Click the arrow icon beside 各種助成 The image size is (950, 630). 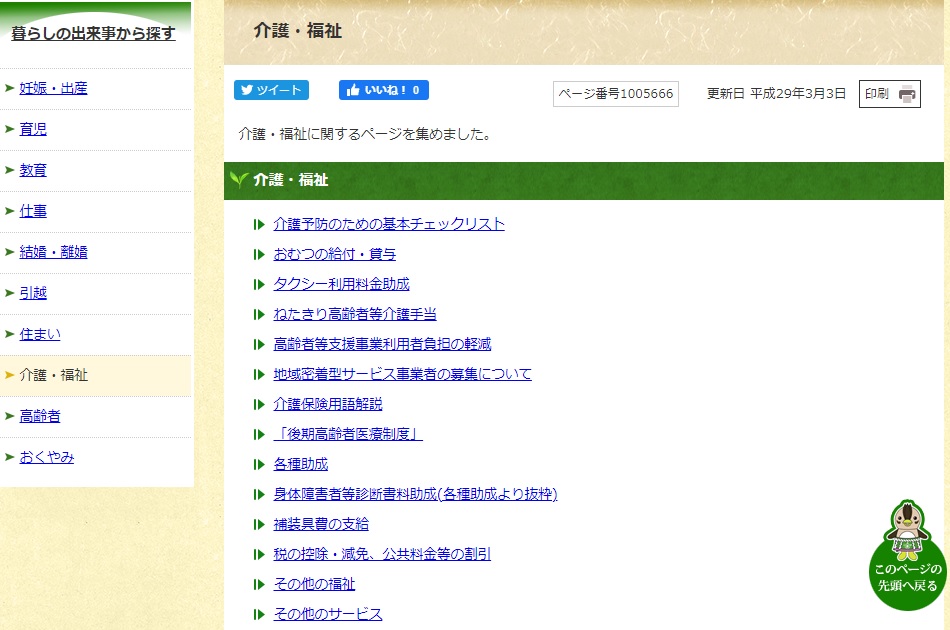(259, 465)
